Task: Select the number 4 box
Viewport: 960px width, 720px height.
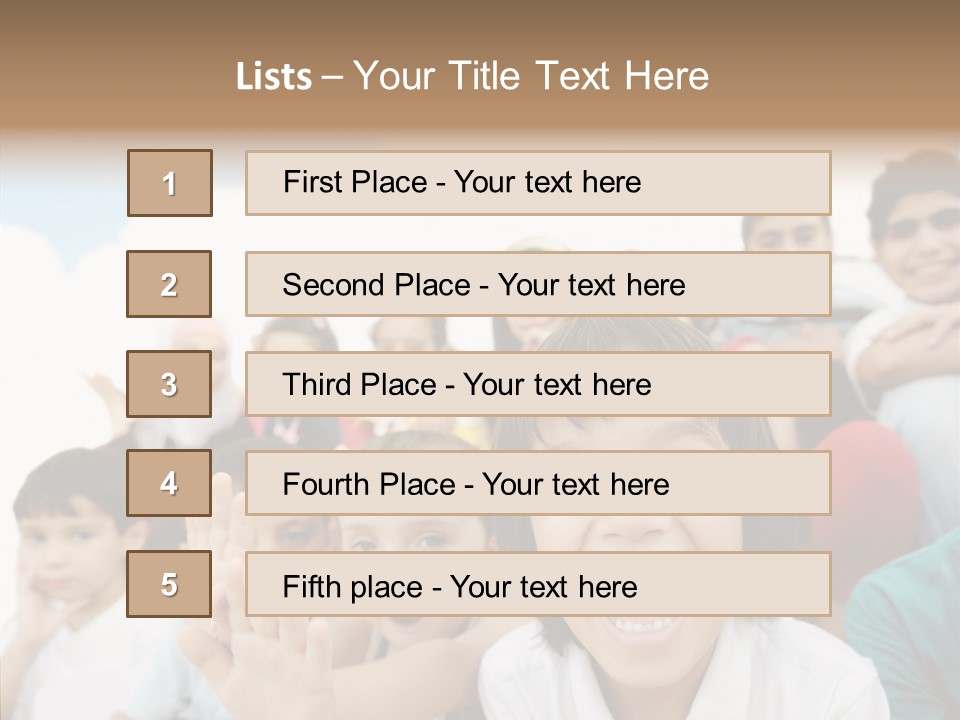Action: point(169,483)
